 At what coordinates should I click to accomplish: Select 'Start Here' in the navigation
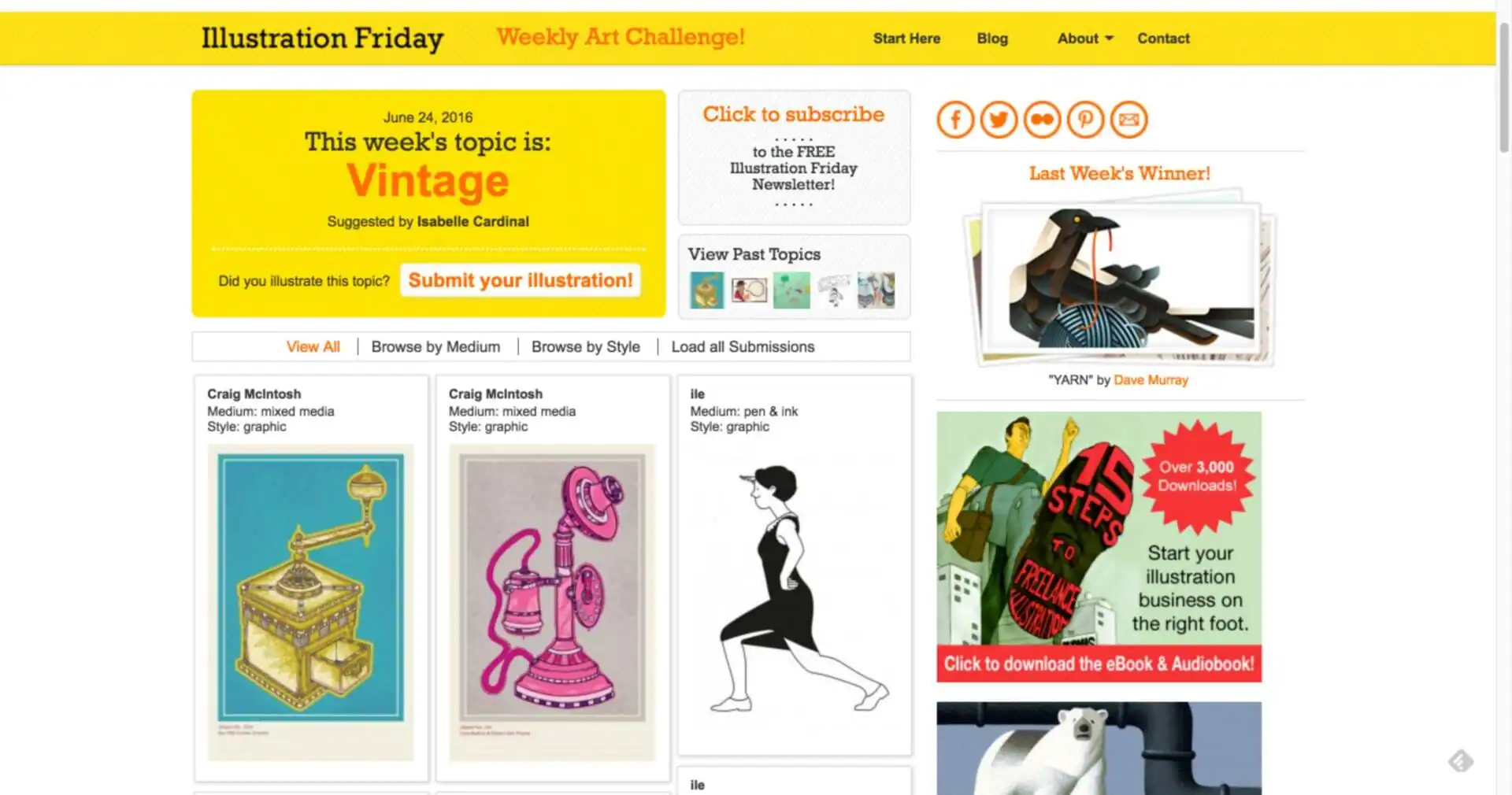point(906,38)
